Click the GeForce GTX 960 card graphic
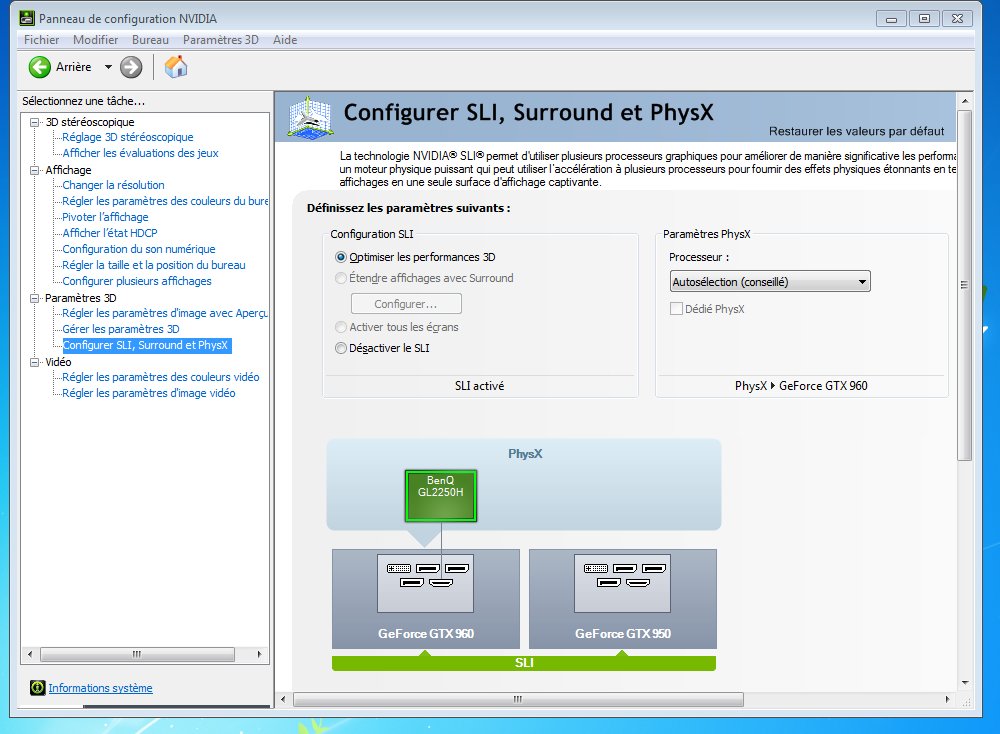The height and width of the screenshot is (734, 1000). pyautogui.click(x=425, y=597)
